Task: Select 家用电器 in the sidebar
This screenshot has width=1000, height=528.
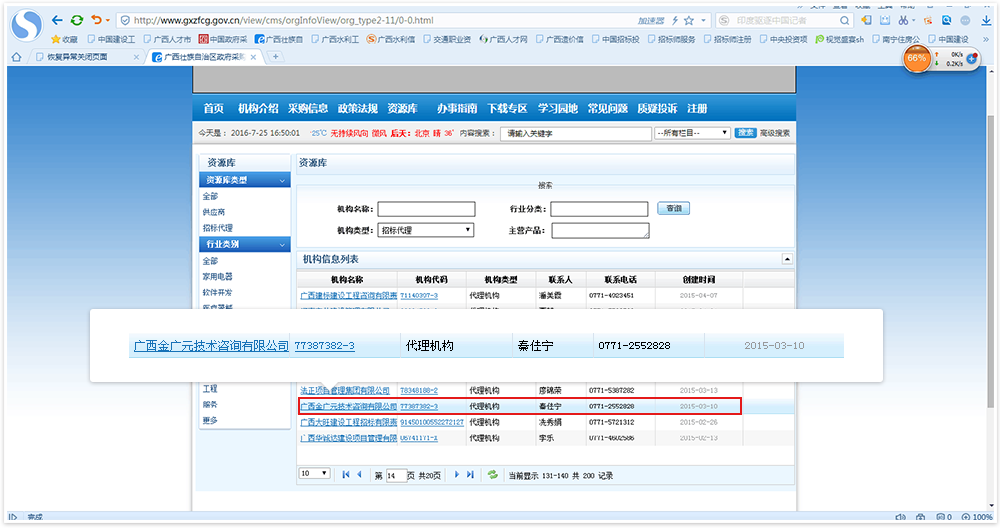Action: (x=217, y=277)
